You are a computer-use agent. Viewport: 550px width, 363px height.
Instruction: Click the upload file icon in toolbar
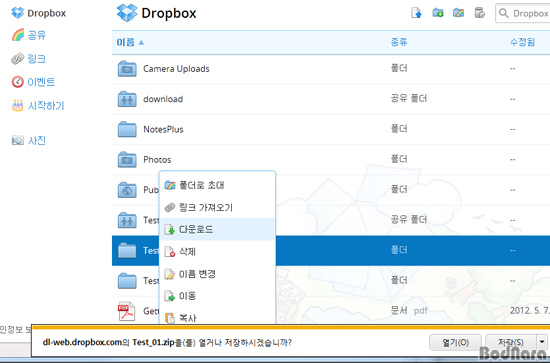pyautogui.click(x=416, y=13)
